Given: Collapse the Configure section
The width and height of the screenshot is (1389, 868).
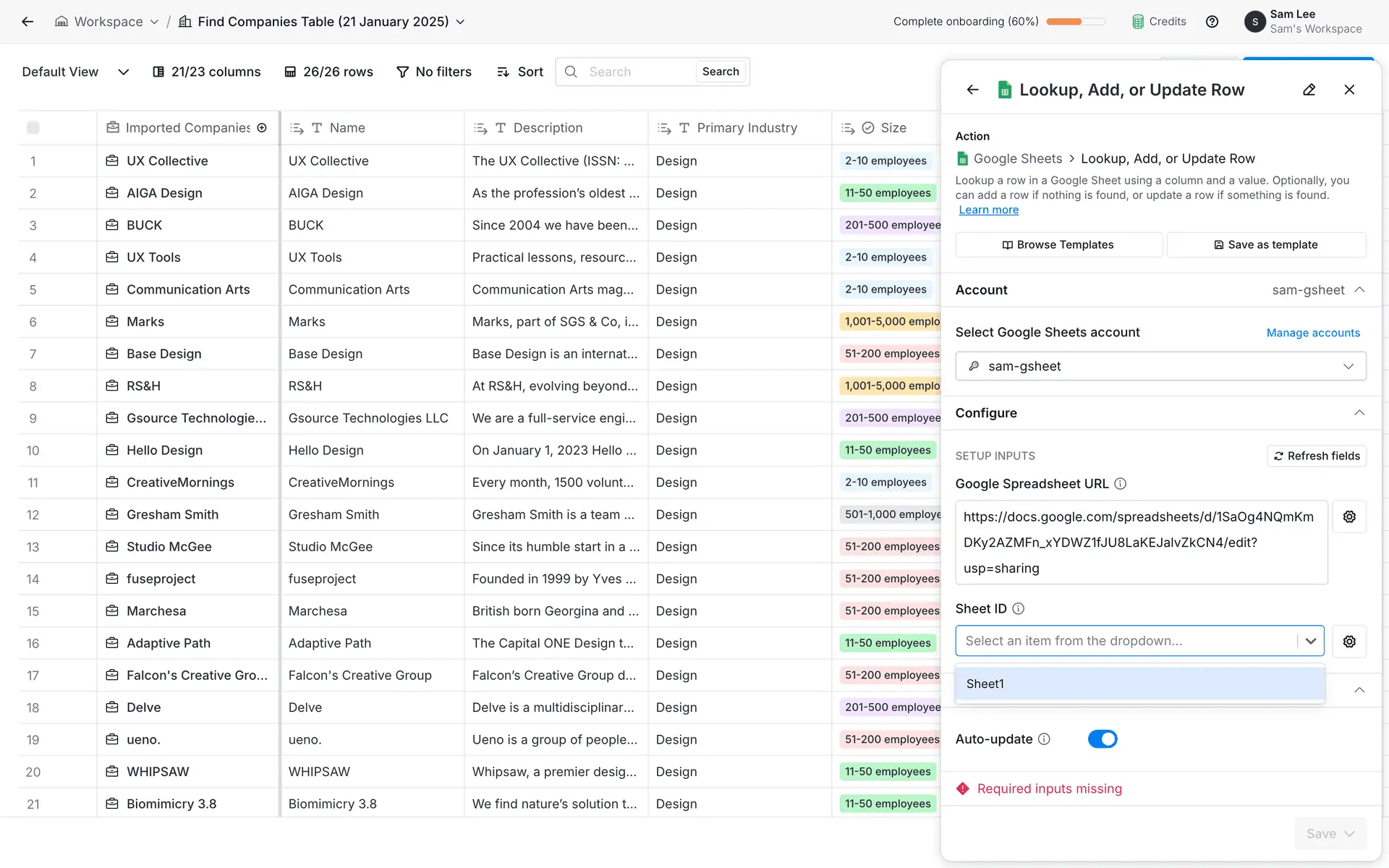Looking at the screenshot, I should [x=1359, y=413].
